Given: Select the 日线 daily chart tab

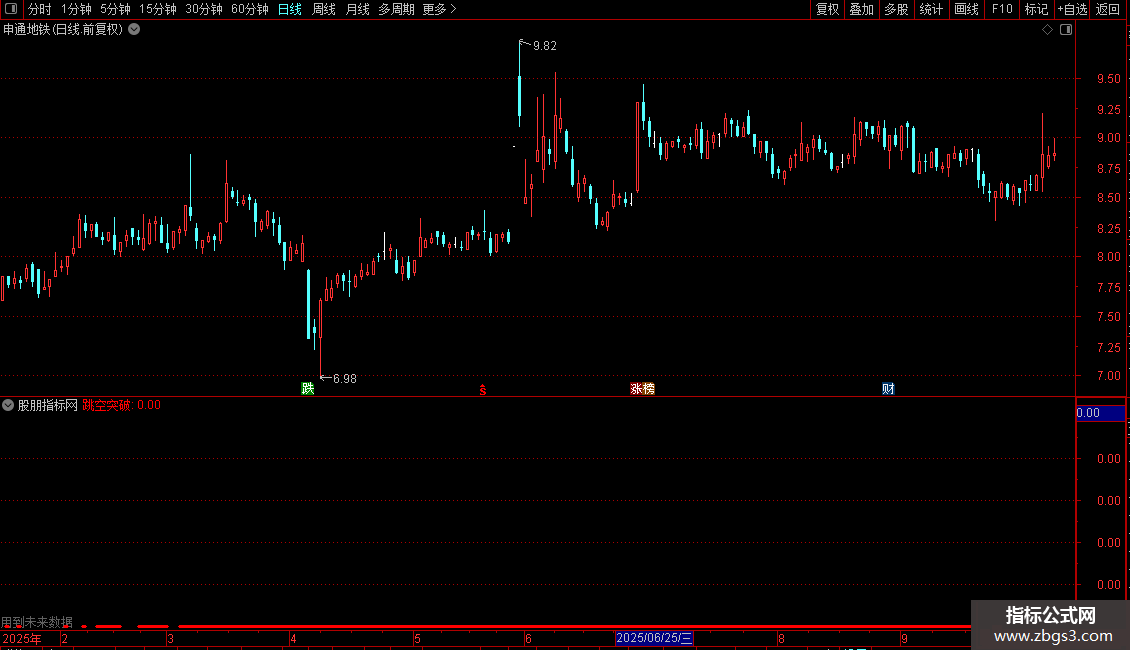Looking at the screenshot, I should (x=290, y=9).
